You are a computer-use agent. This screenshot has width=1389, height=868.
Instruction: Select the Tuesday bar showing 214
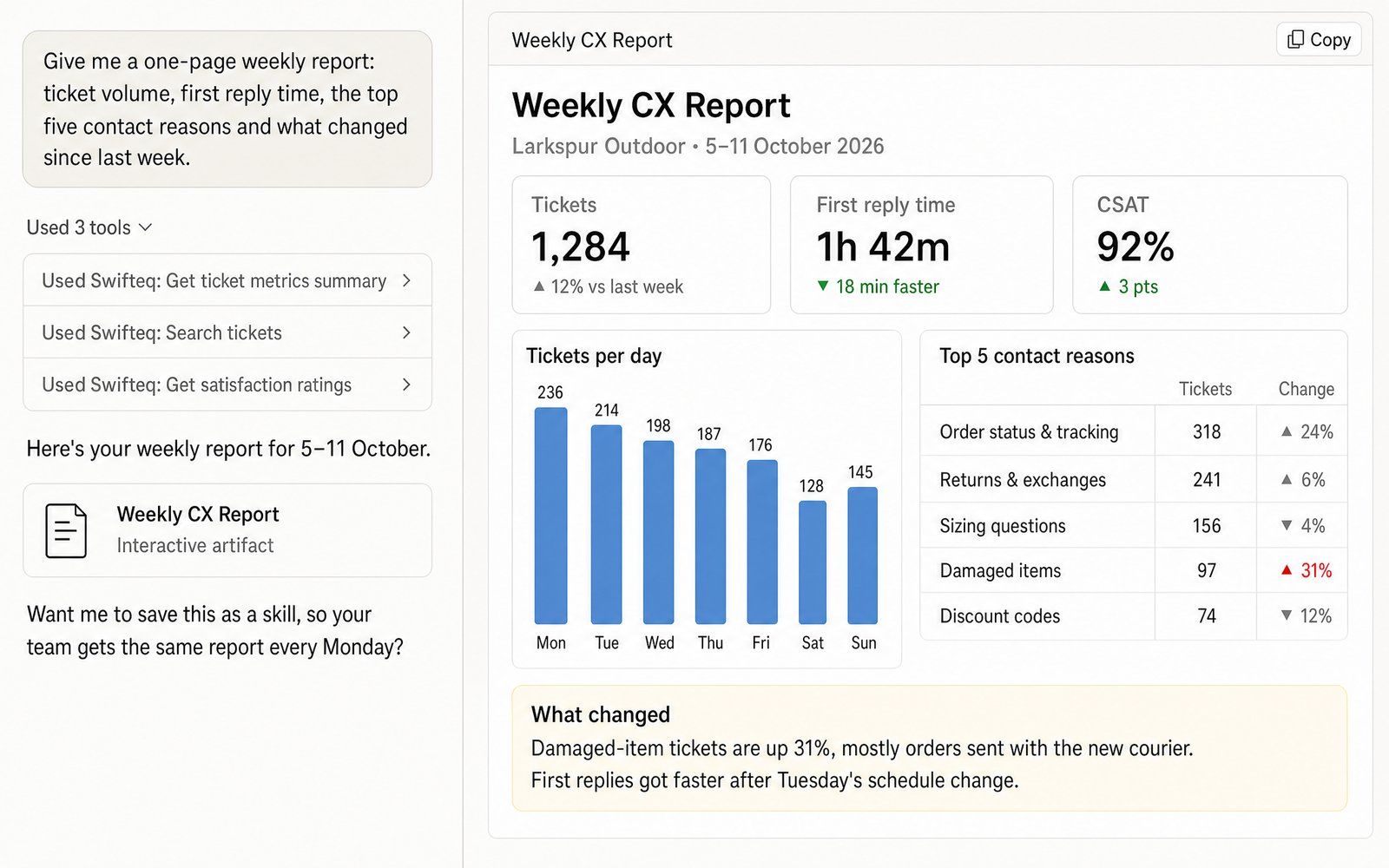pyautogui.click(x=607, y=524)
